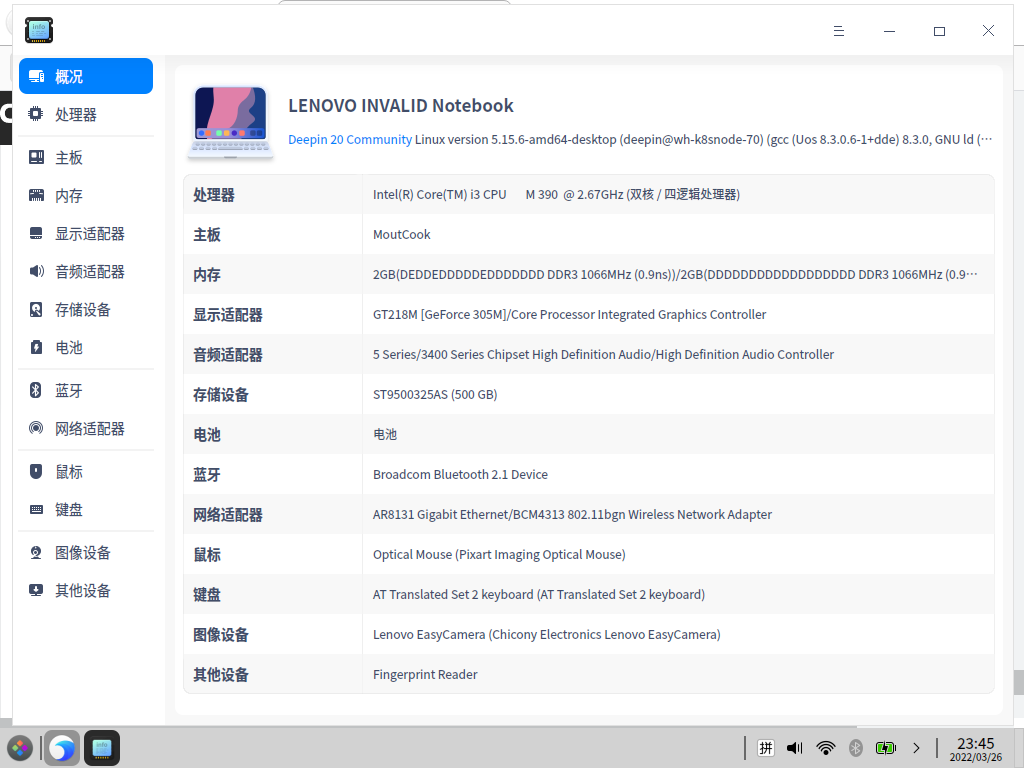
Task: Launch the browser from the taskbar
Action: [61, 747]
